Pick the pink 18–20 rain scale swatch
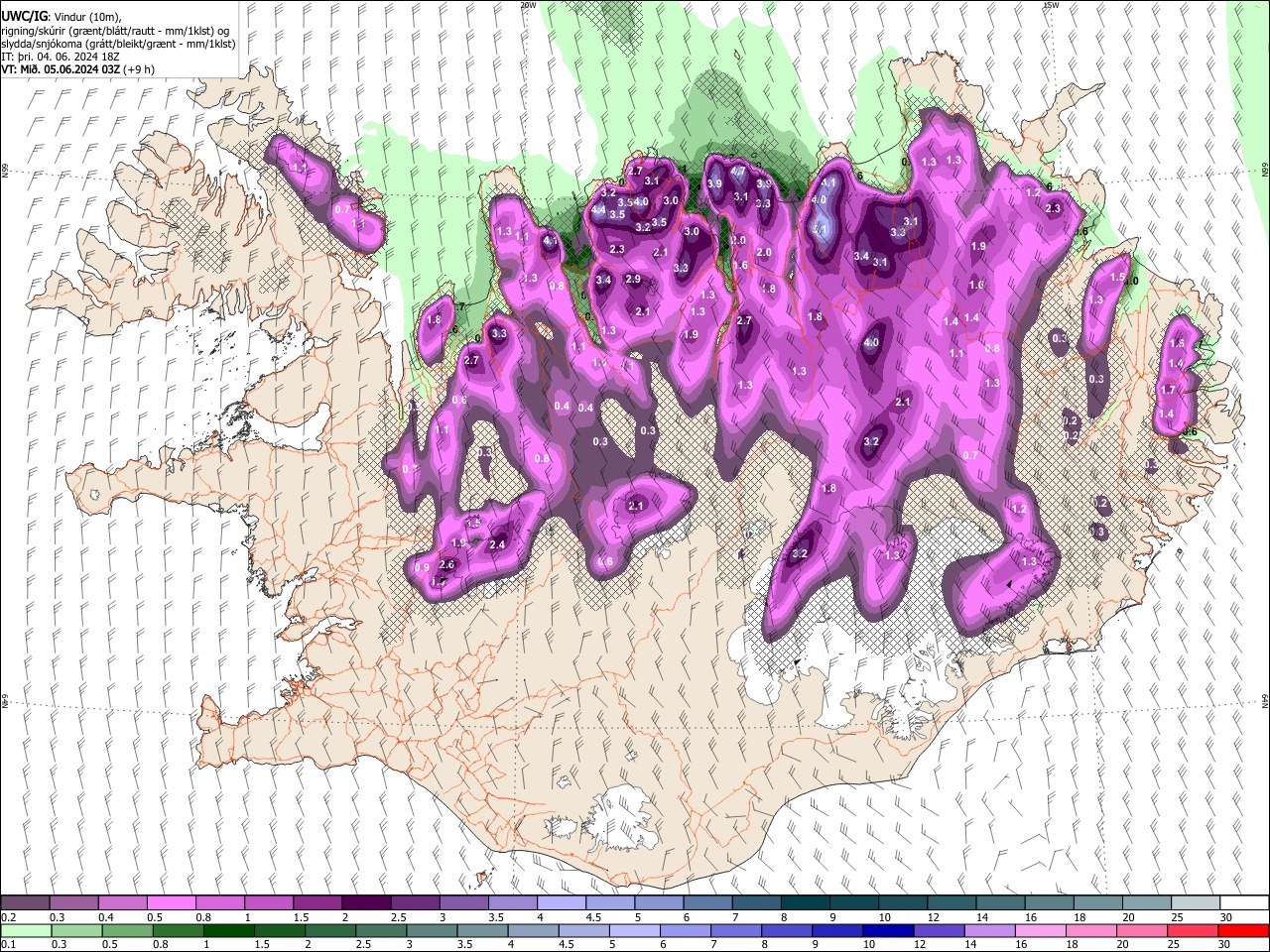 1090,930
